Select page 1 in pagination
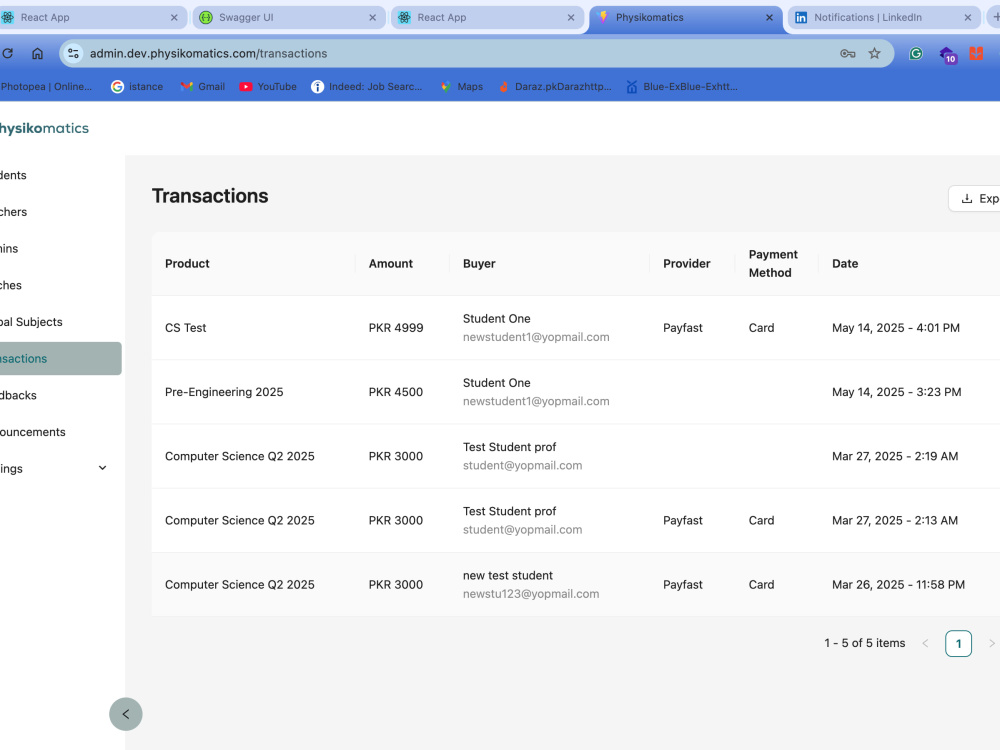Screen dimensions: 1000x750 click(x=959, y=643)
